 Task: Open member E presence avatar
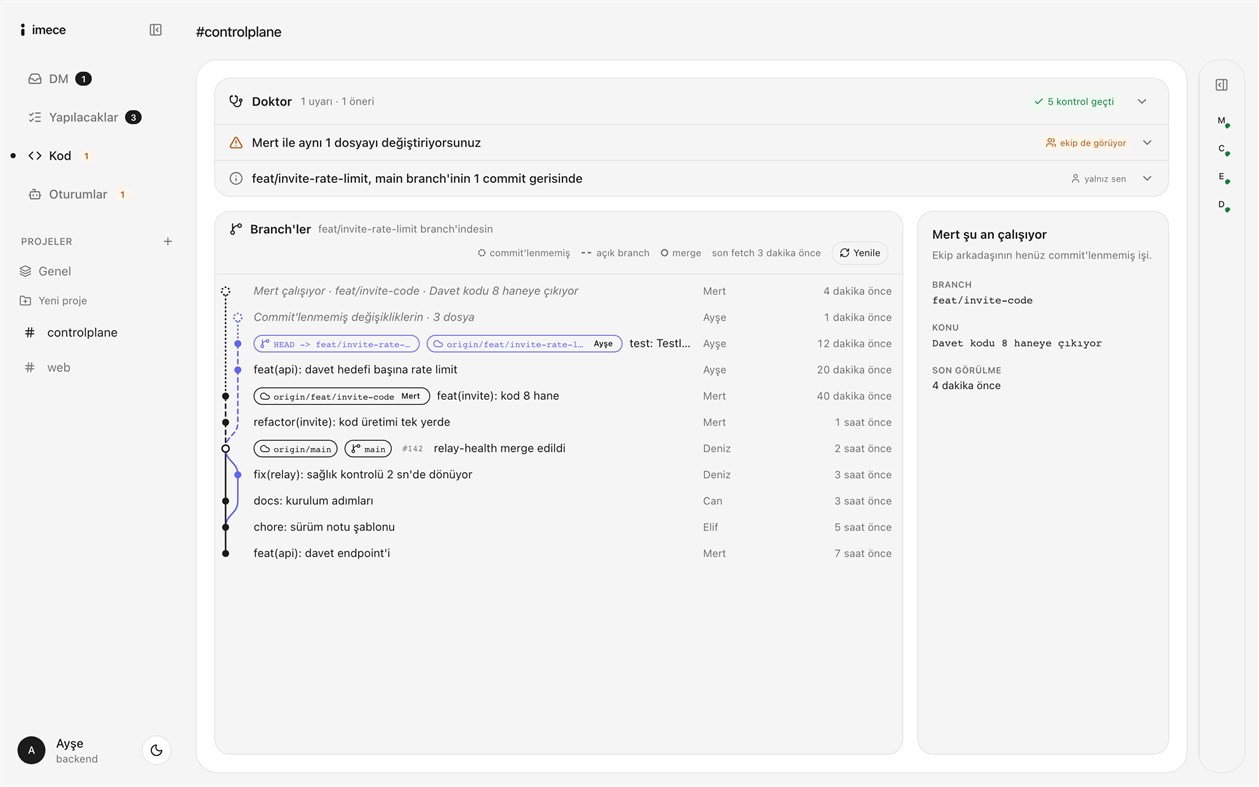pyautogui.click(x=1222, y=177)
